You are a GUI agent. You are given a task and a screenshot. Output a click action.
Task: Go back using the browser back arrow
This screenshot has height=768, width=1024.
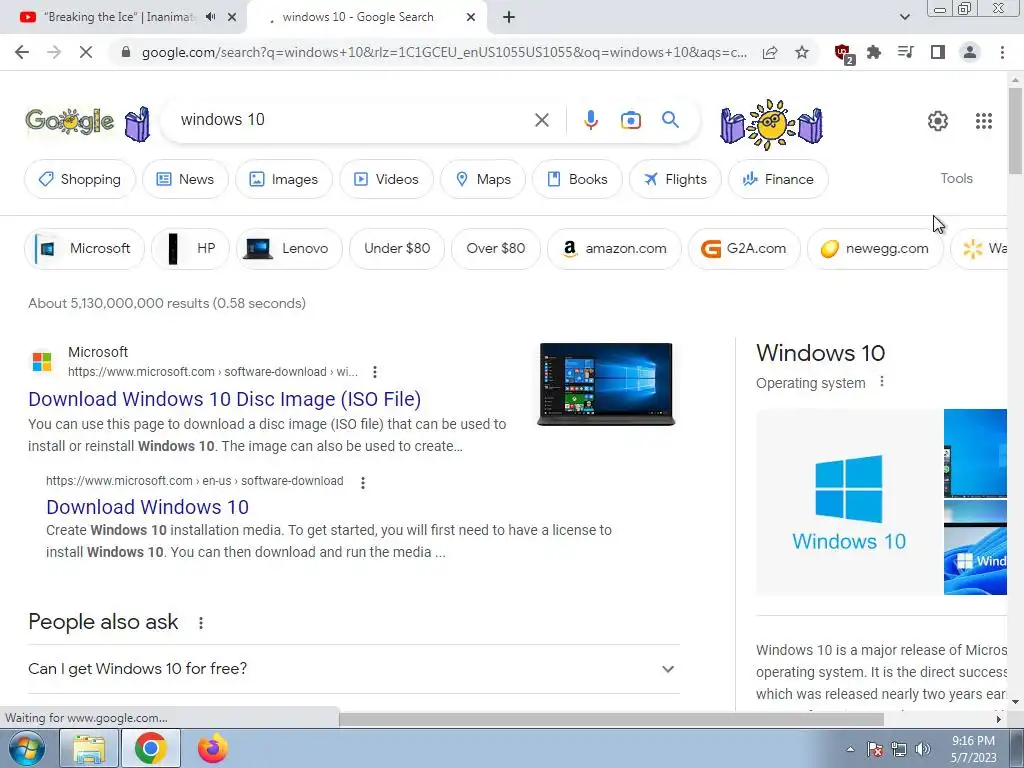22,52
